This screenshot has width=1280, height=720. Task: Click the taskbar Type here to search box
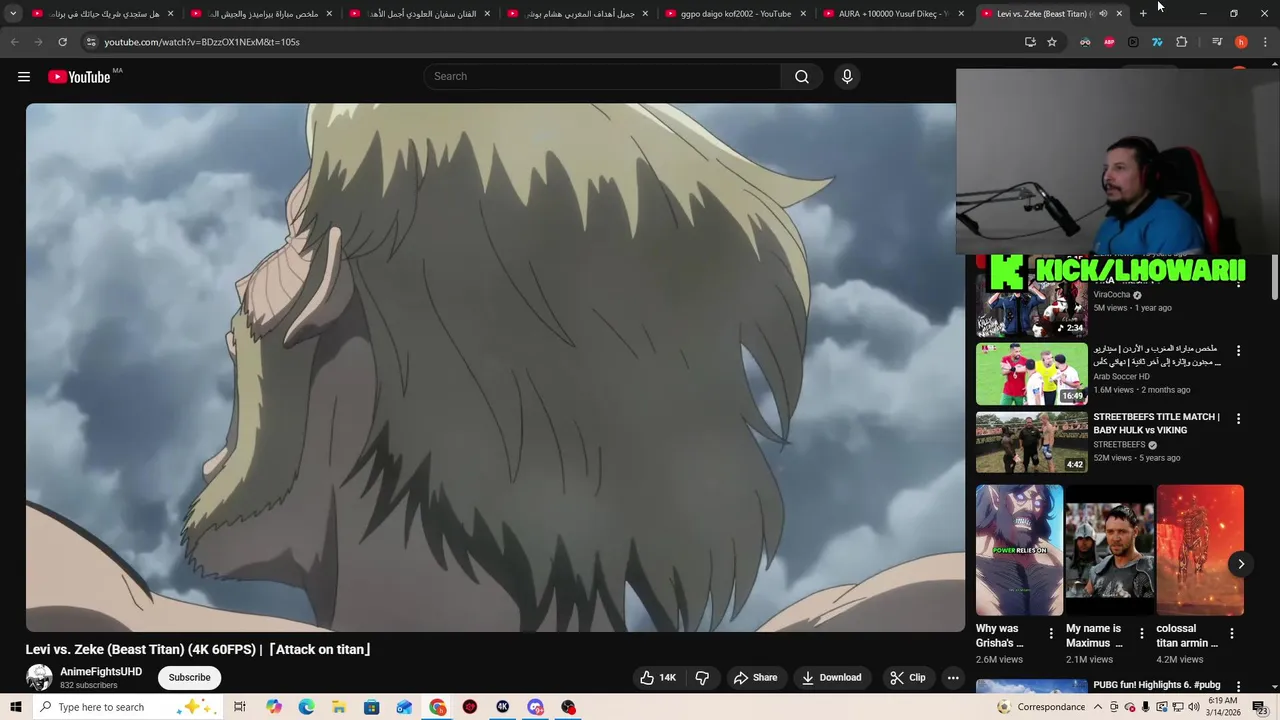click(x=128, y=707)
